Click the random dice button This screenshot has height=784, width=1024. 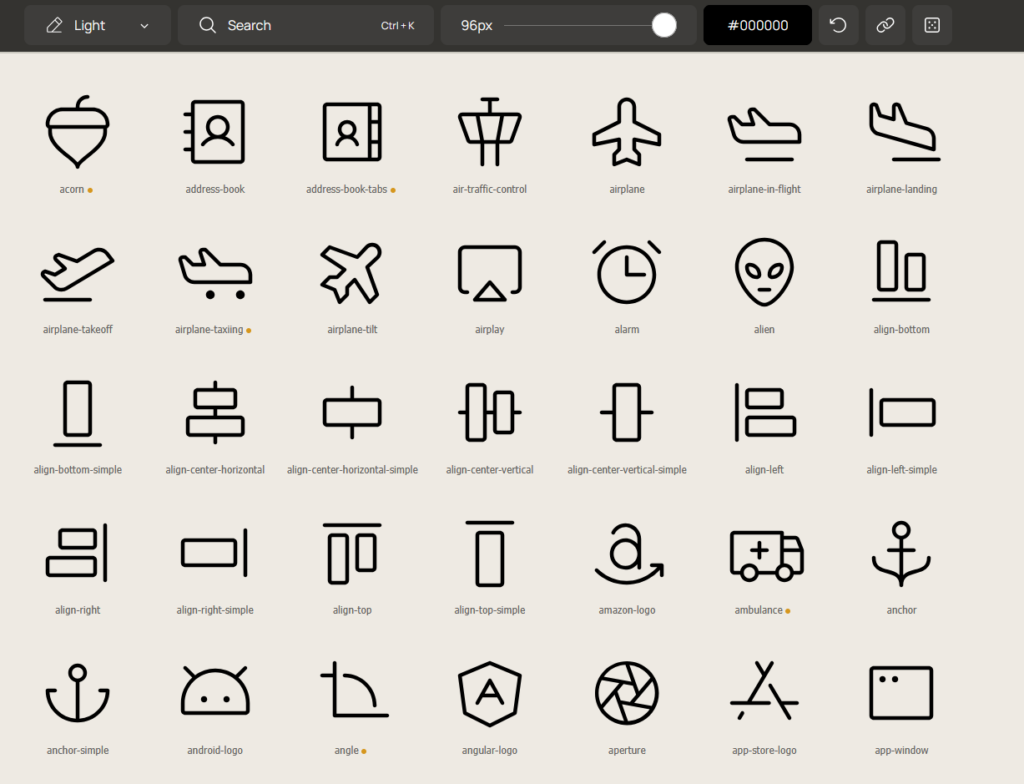click(x=932, y=25)
